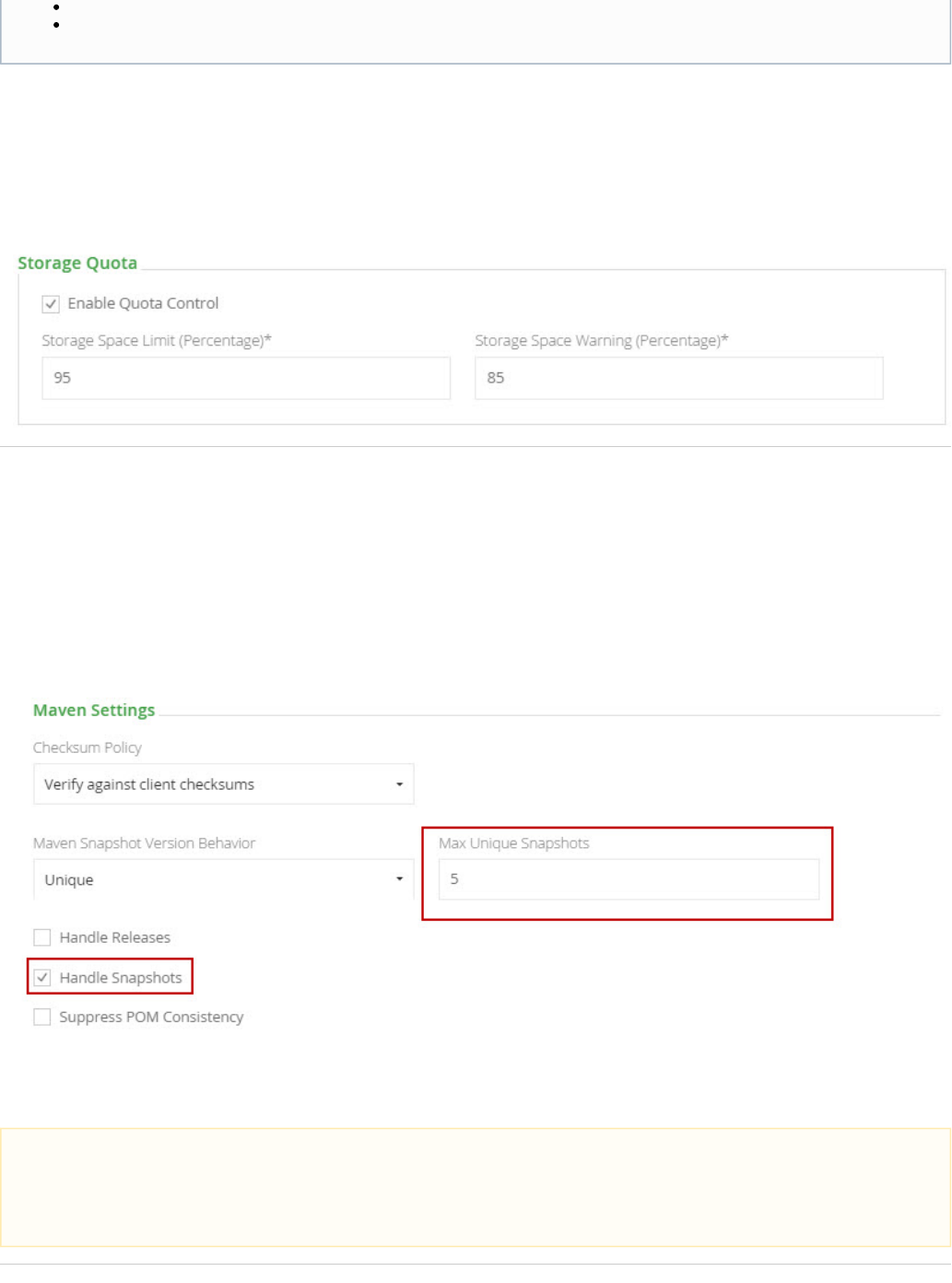Click the Checksum Policy dropdown arrow
952x1283 pixels.
[x=399, y=784]
